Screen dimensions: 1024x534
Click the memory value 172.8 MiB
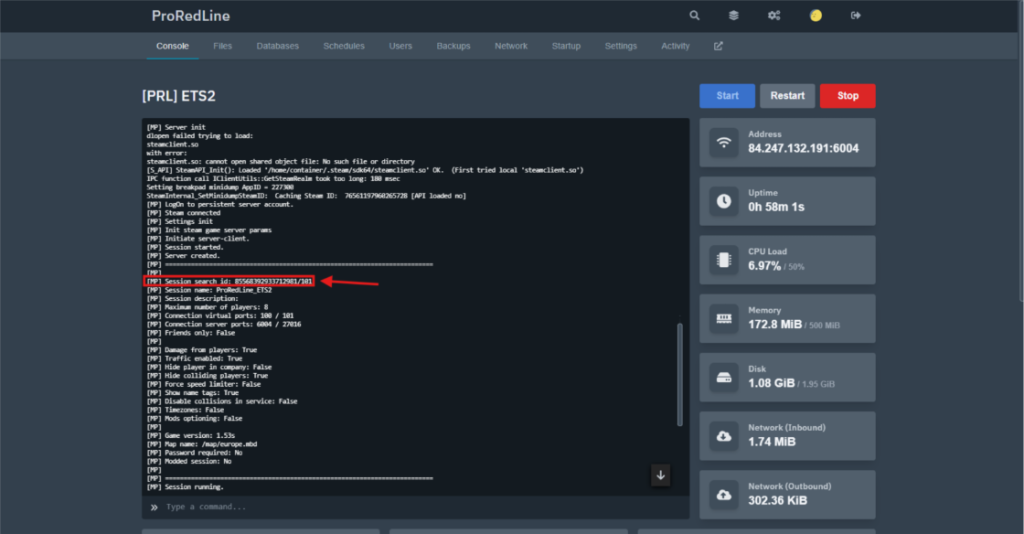(775, 324)
